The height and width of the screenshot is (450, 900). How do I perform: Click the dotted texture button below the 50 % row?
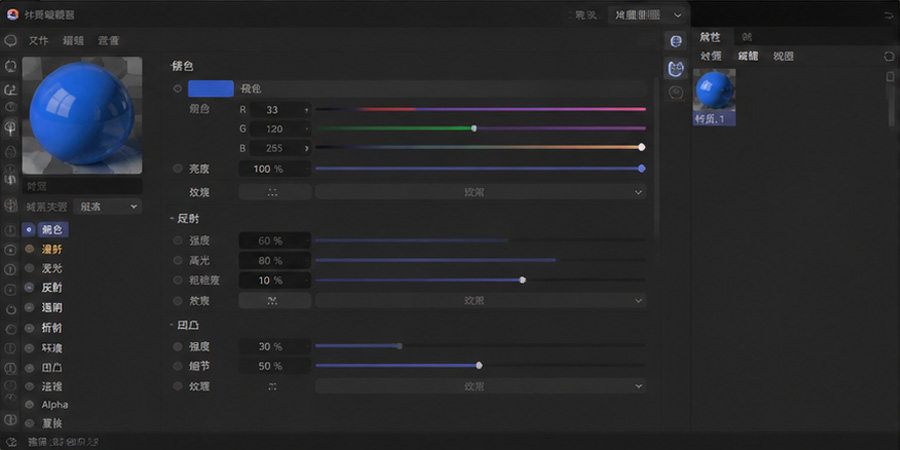coord(274,386)
